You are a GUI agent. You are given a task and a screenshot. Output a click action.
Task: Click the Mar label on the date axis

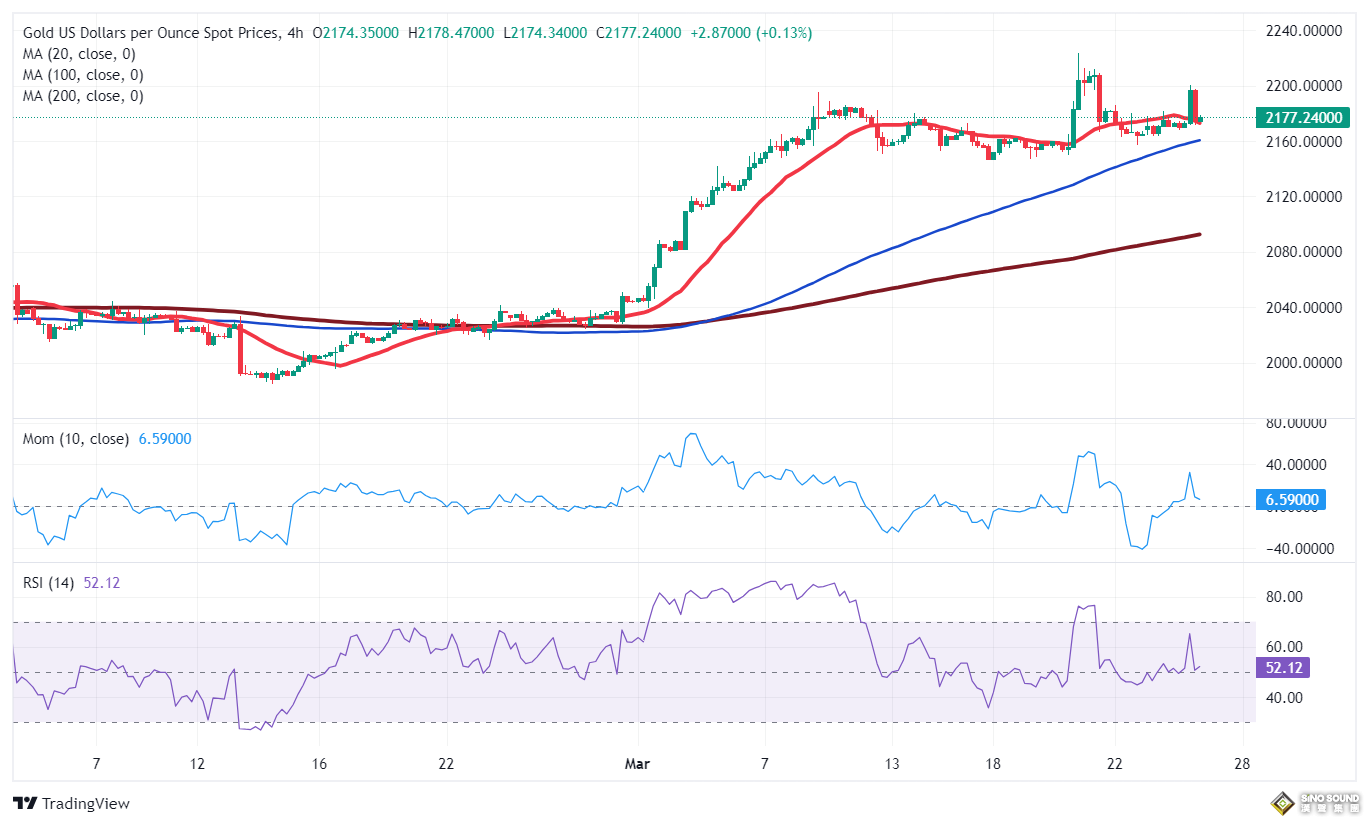point(636,763)
